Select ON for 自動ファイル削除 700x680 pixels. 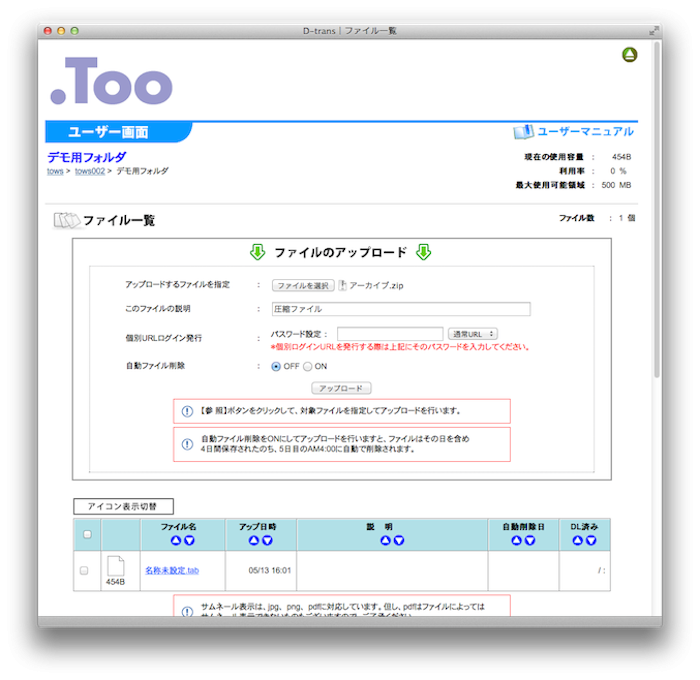click(307, 366)
